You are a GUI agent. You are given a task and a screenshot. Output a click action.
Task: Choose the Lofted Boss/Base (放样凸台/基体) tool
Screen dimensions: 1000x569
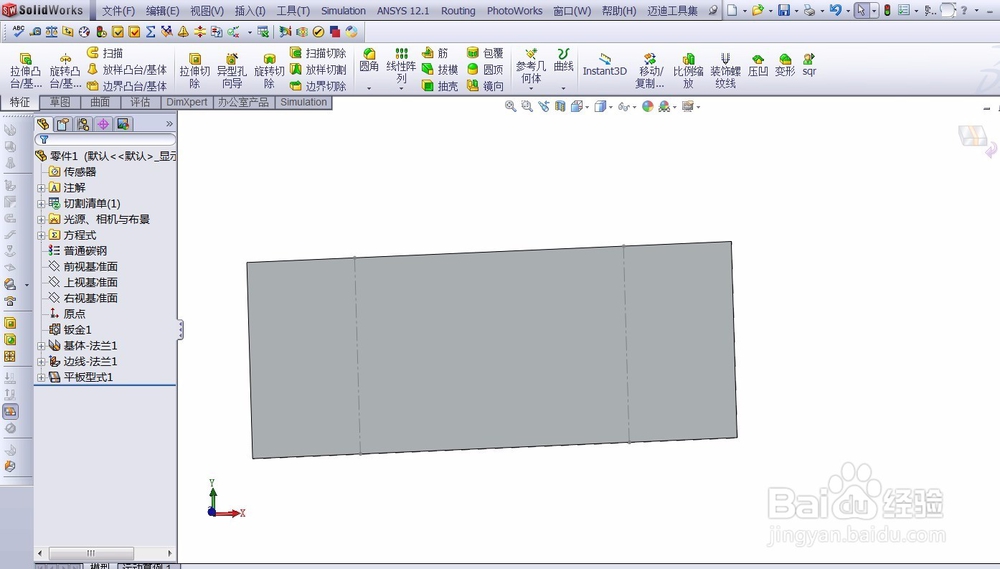(127, 70)
